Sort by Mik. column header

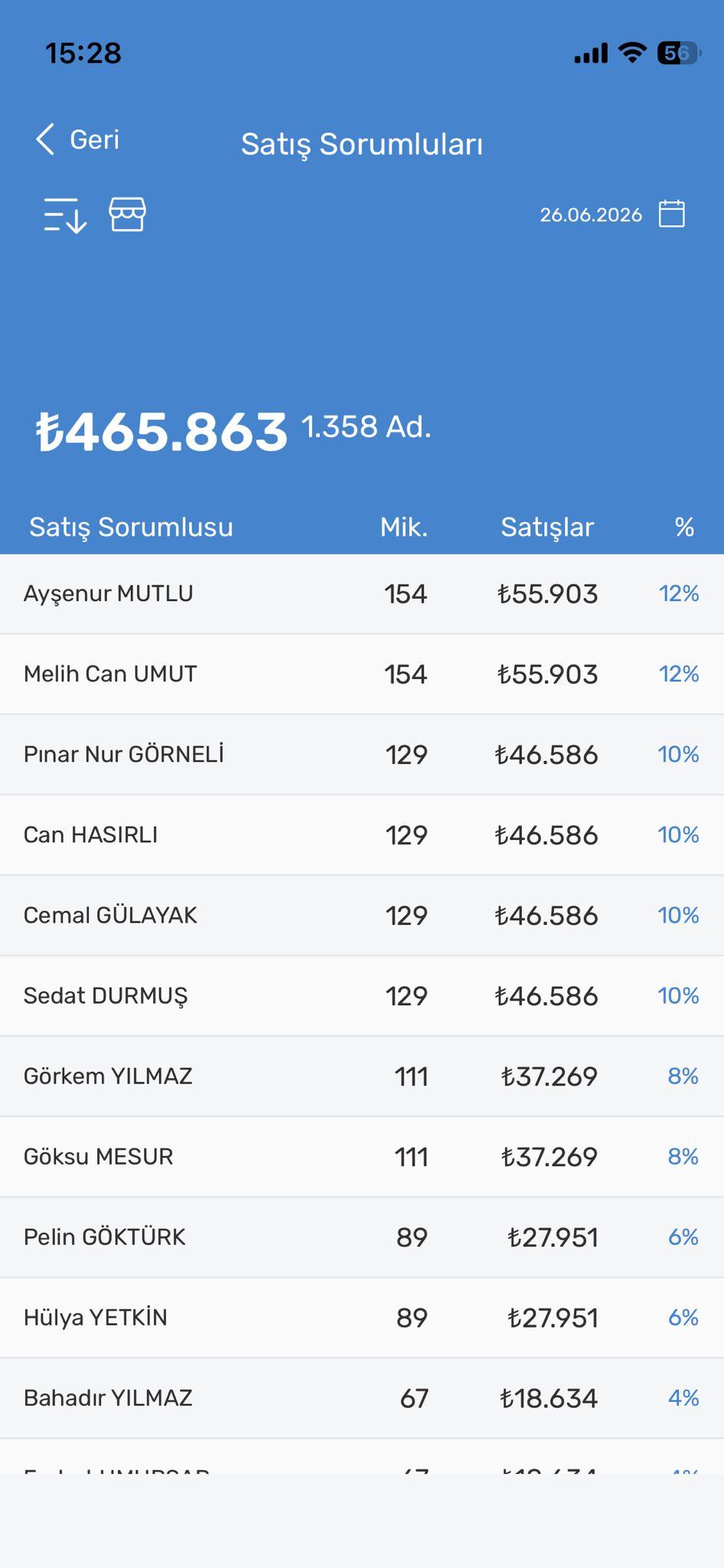click(404, 527)
